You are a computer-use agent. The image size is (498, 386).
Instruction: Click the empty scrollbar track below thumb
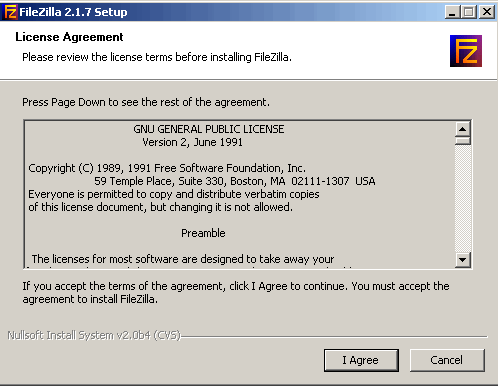[x=463, y=198]
